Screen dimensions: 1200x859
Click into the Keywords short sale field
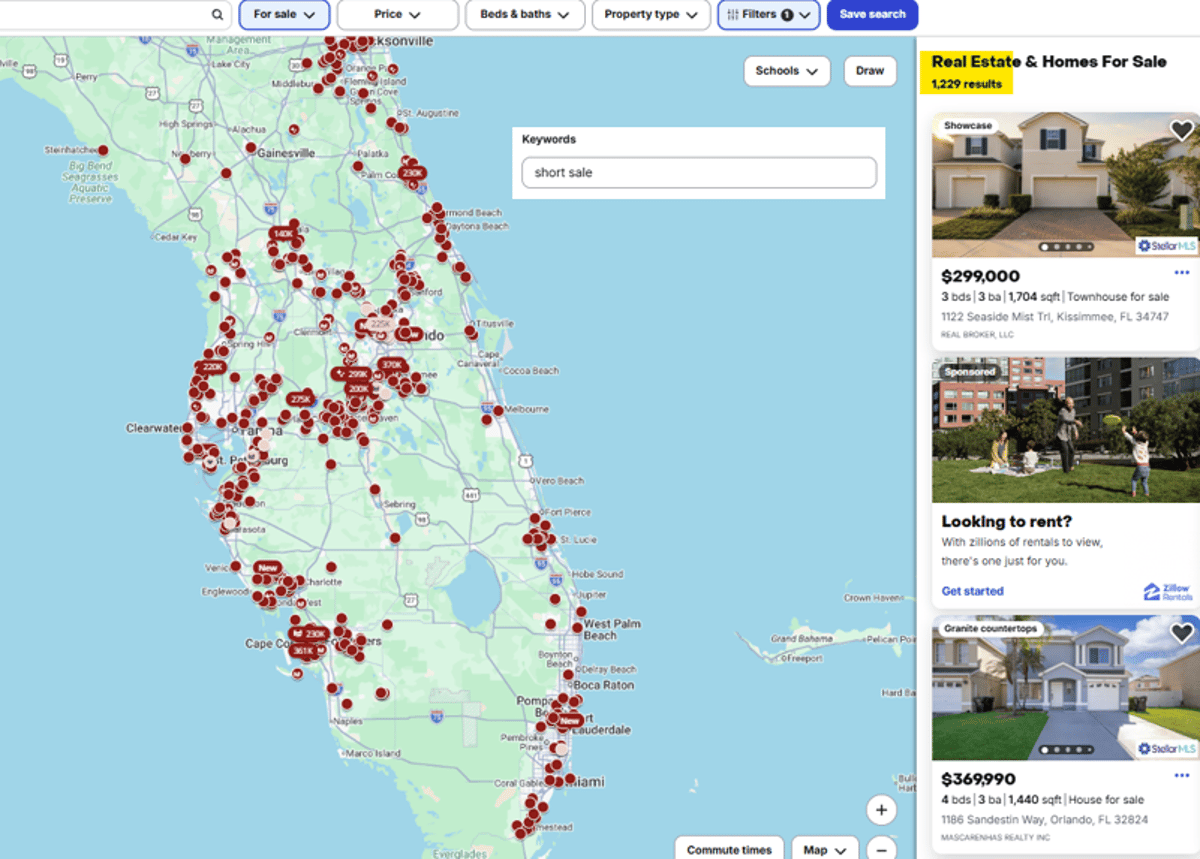[x=699, y=173]
